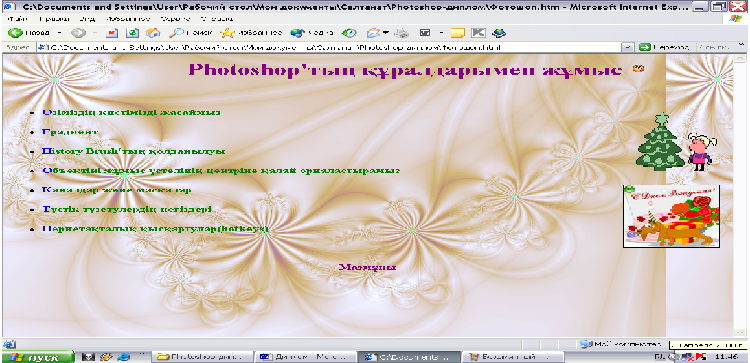Click the first quick launch icon next to Start

(88, 357)
